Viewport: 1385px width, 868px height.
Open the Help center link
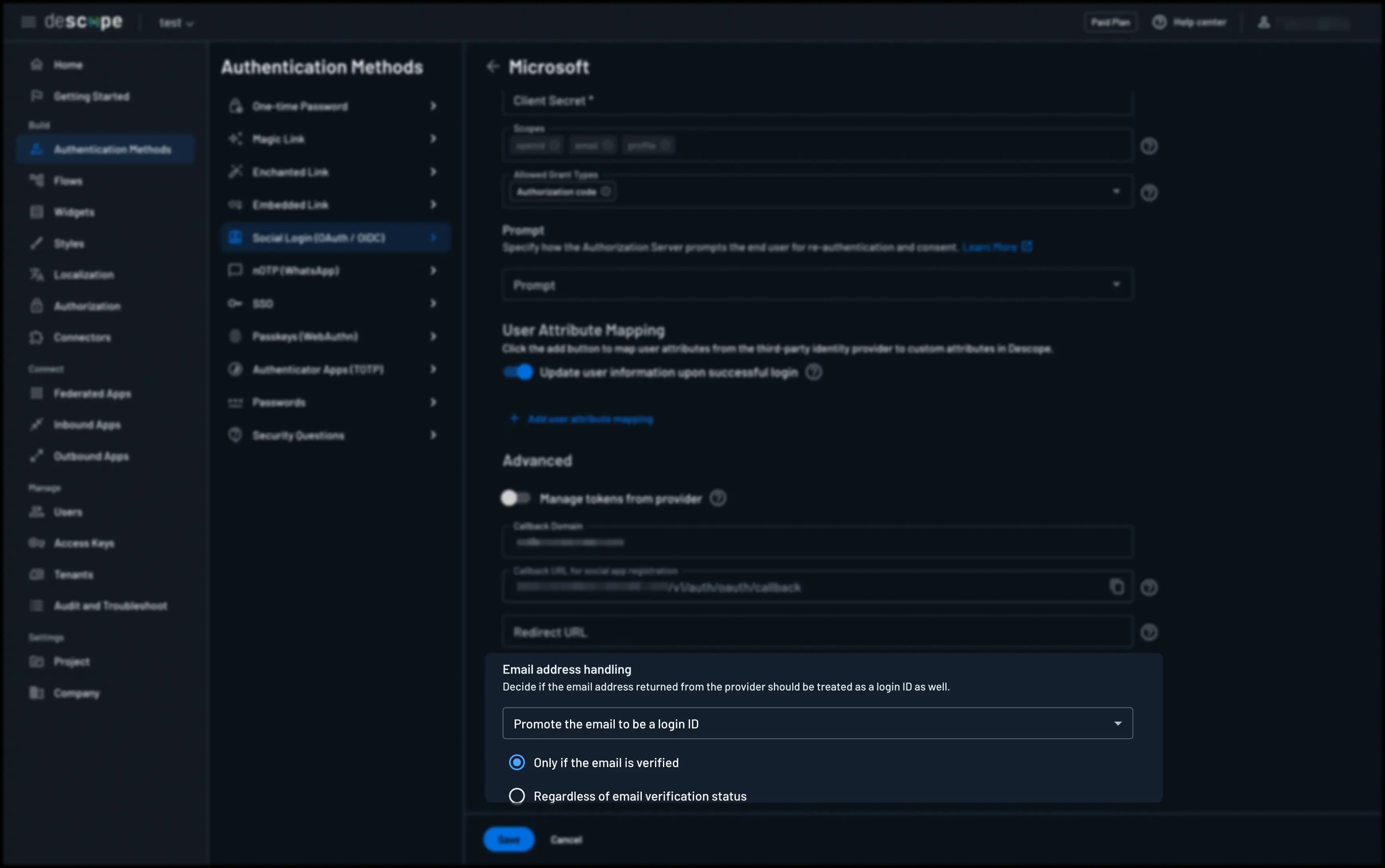pyautogui.click(x=1189, y=22)
